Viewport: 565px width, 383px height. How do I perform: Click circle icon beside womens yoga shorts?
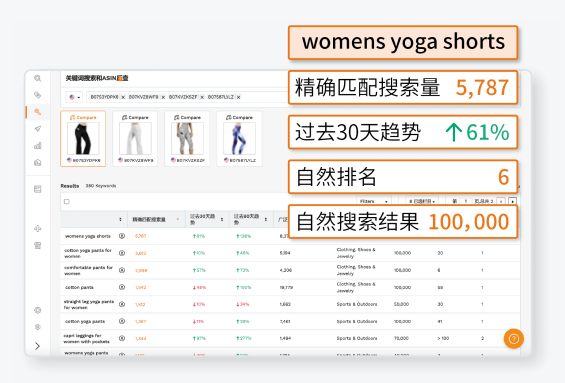click(122, 236)
